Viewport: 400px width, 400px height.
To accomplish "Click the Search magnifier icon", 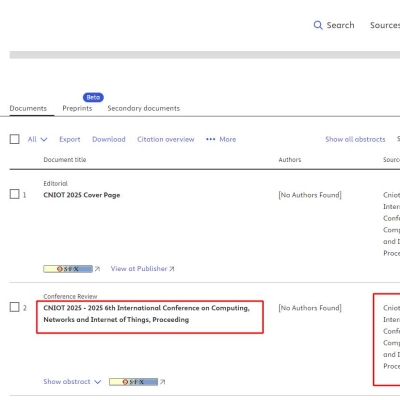I will pyautogui.click(x=318, y=25).
